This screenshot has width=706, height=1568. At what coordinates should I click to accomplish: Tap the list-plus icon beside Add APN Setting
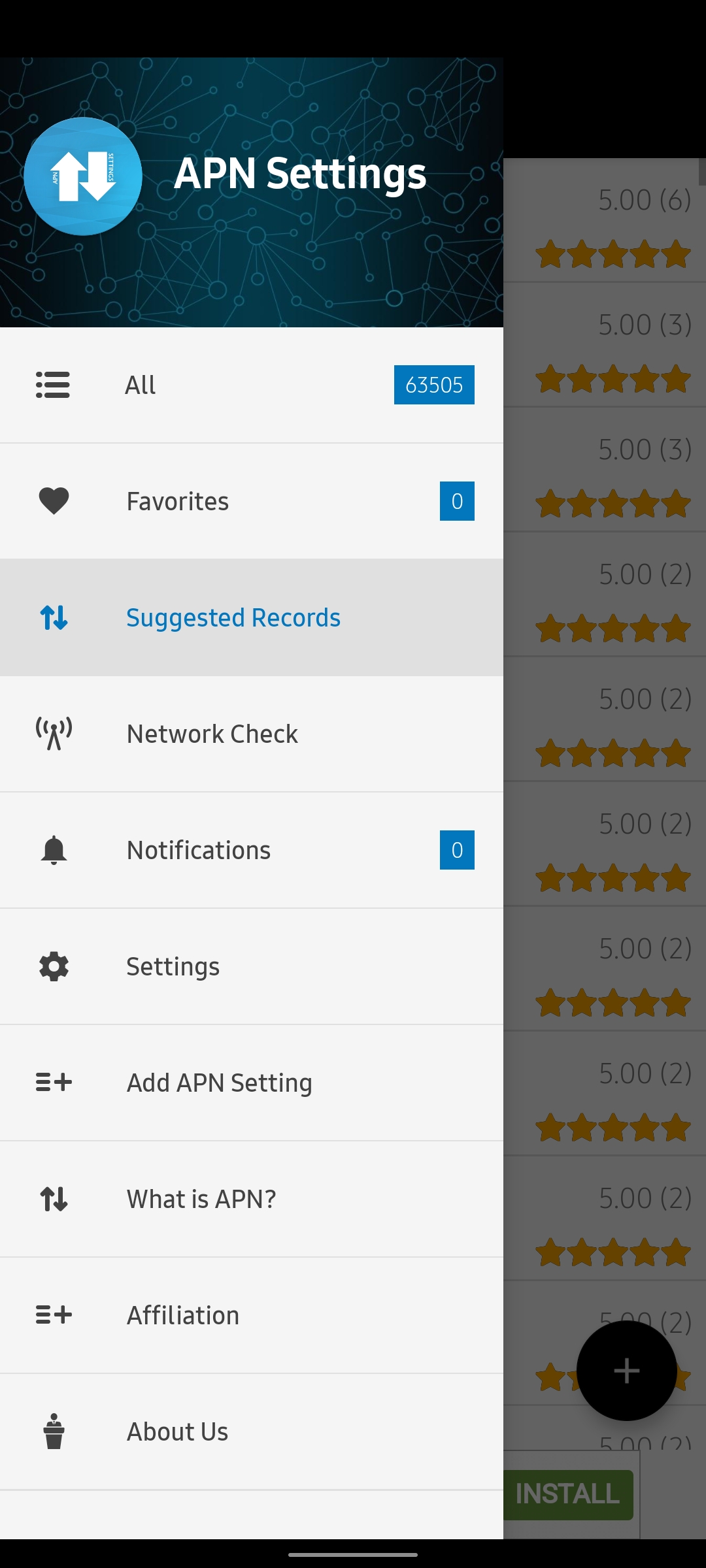point(54,1083)
